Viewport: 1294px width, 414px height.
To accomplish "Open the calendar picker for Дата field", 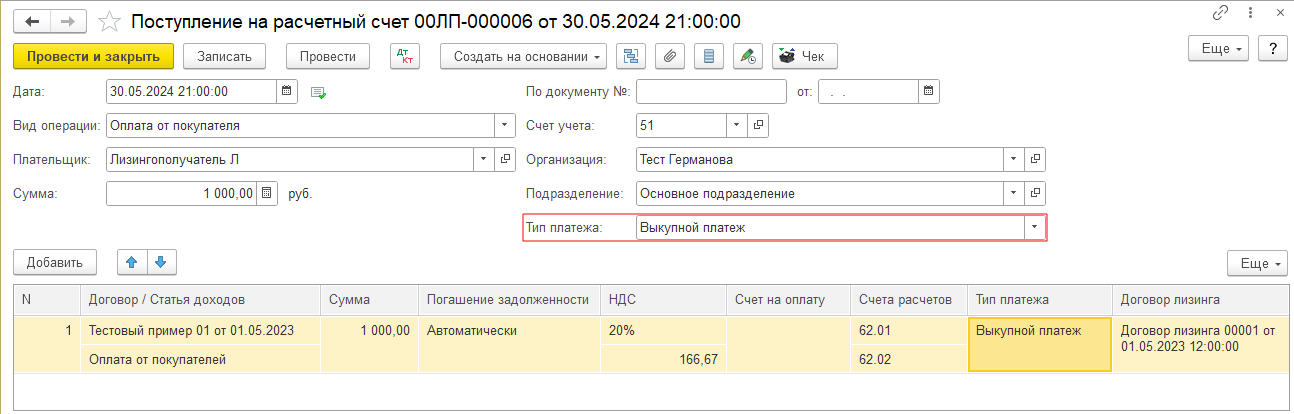I will pyautogui.click(x=287, y=92).
